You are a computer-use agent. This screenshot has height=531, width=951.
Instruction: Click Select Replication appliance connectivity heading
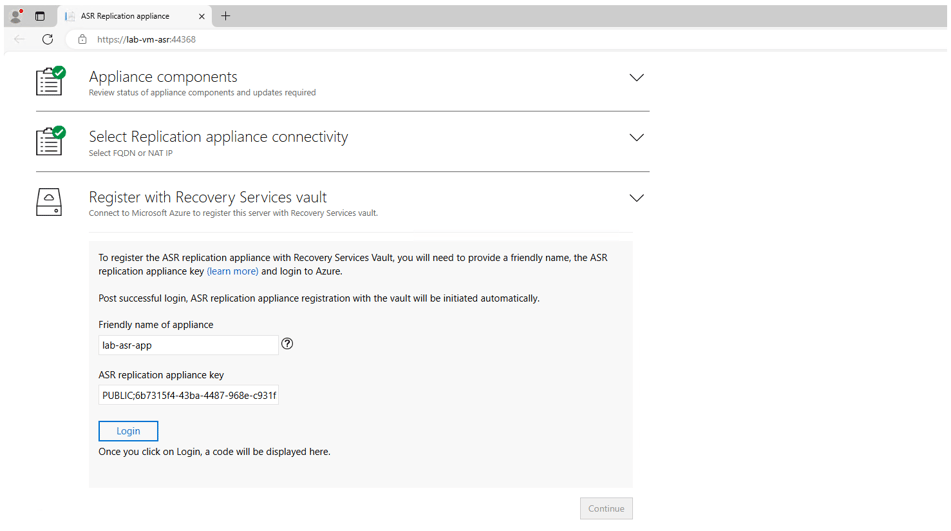point(218,137)
